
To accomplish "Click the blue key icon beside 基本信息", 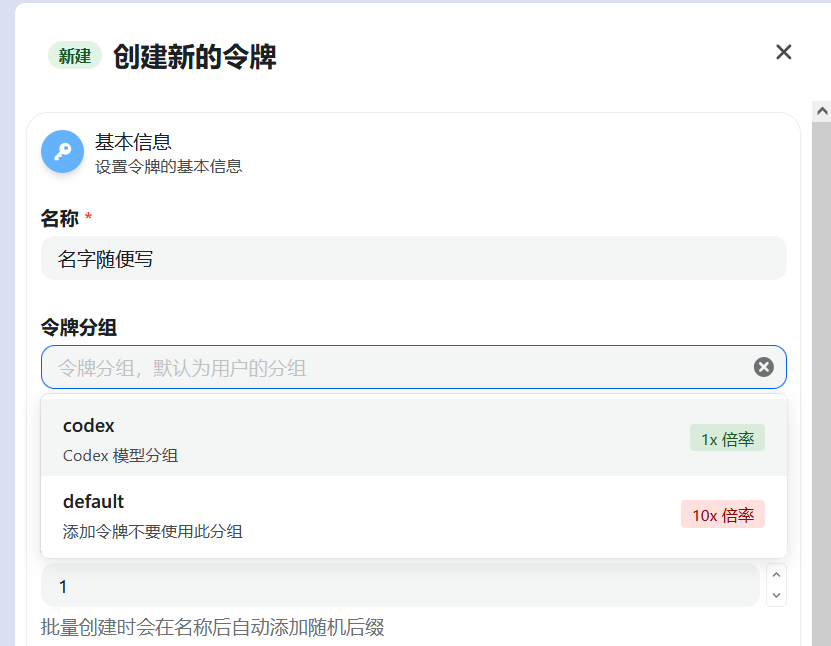I will (62, 152).
